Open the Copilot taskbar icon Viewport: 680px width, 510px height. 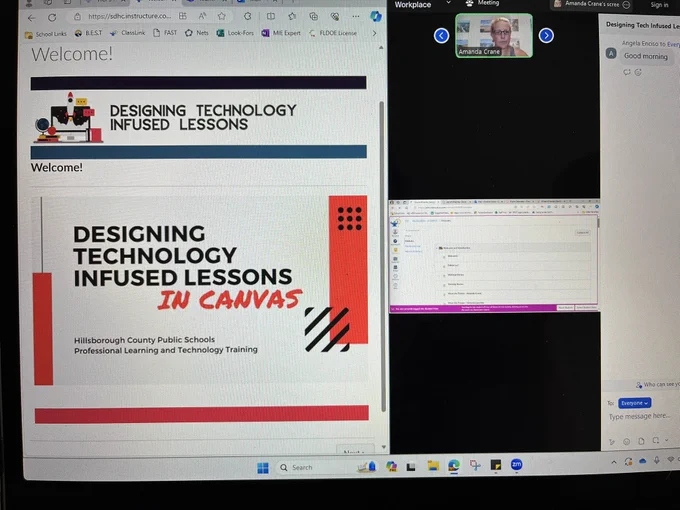pyautogui.click(x=391, y=467)
